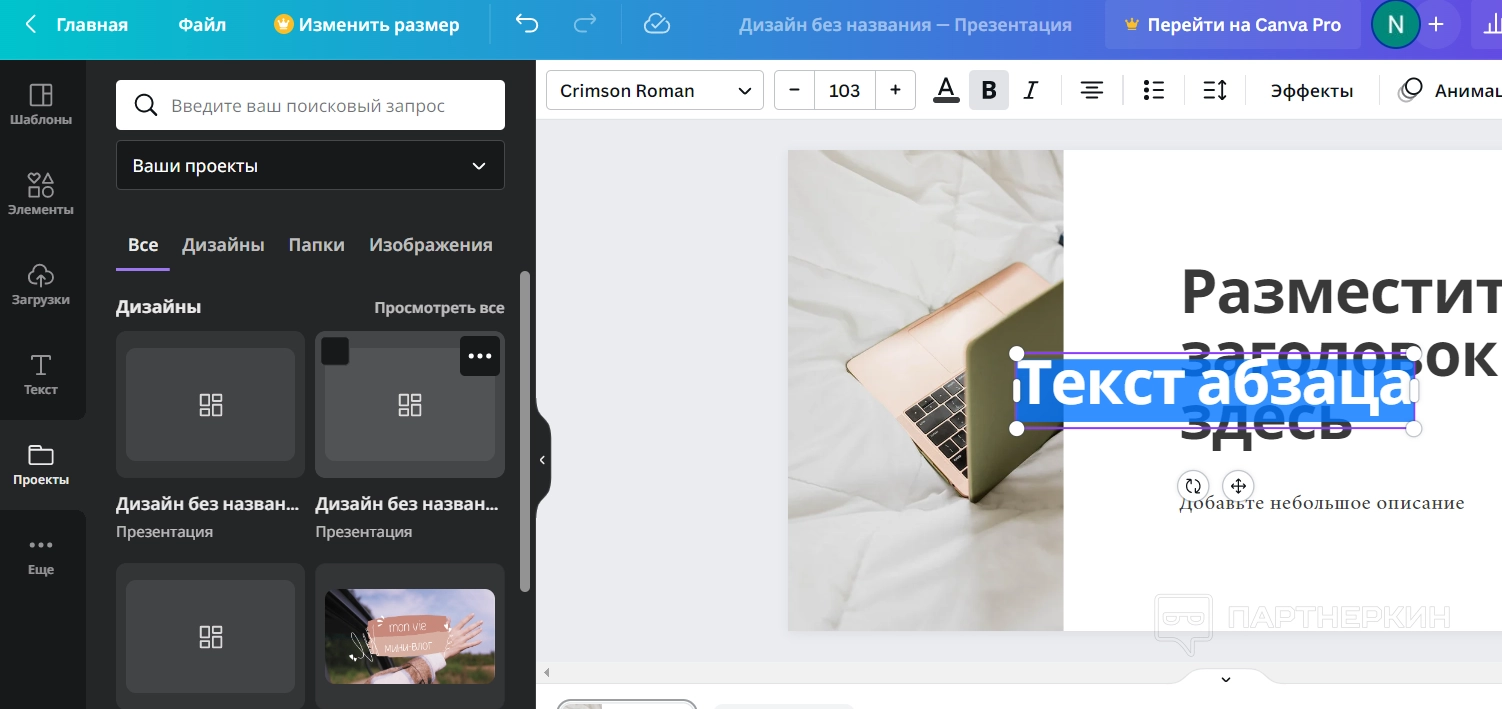
Task: Rename design title Дизайн без названия
Action: pyautogui.click(x=904, y=25)
